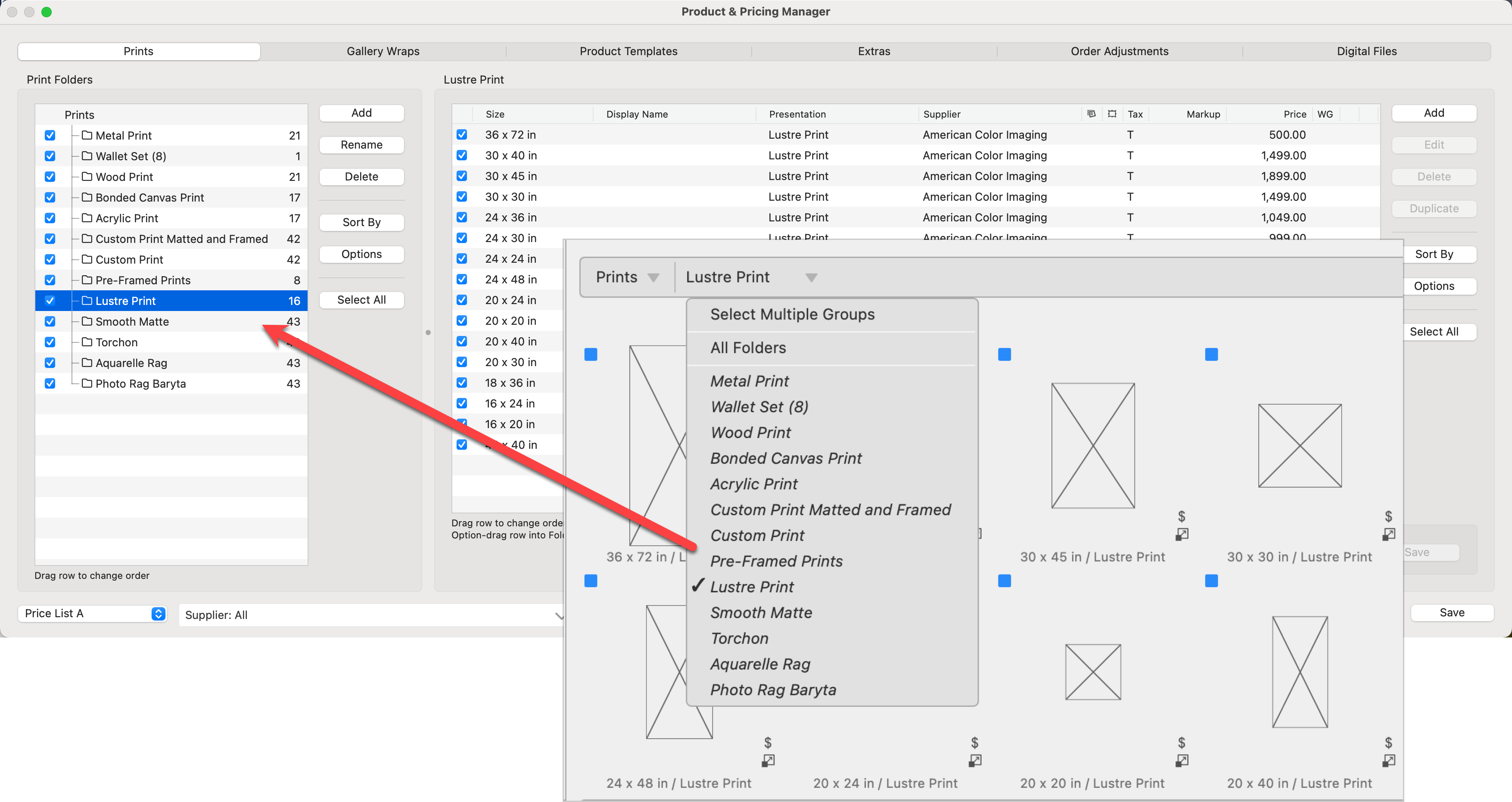Click the mat column icon in table header
The height and width of the screenshot is (802, 1512).
point(1091,114)
